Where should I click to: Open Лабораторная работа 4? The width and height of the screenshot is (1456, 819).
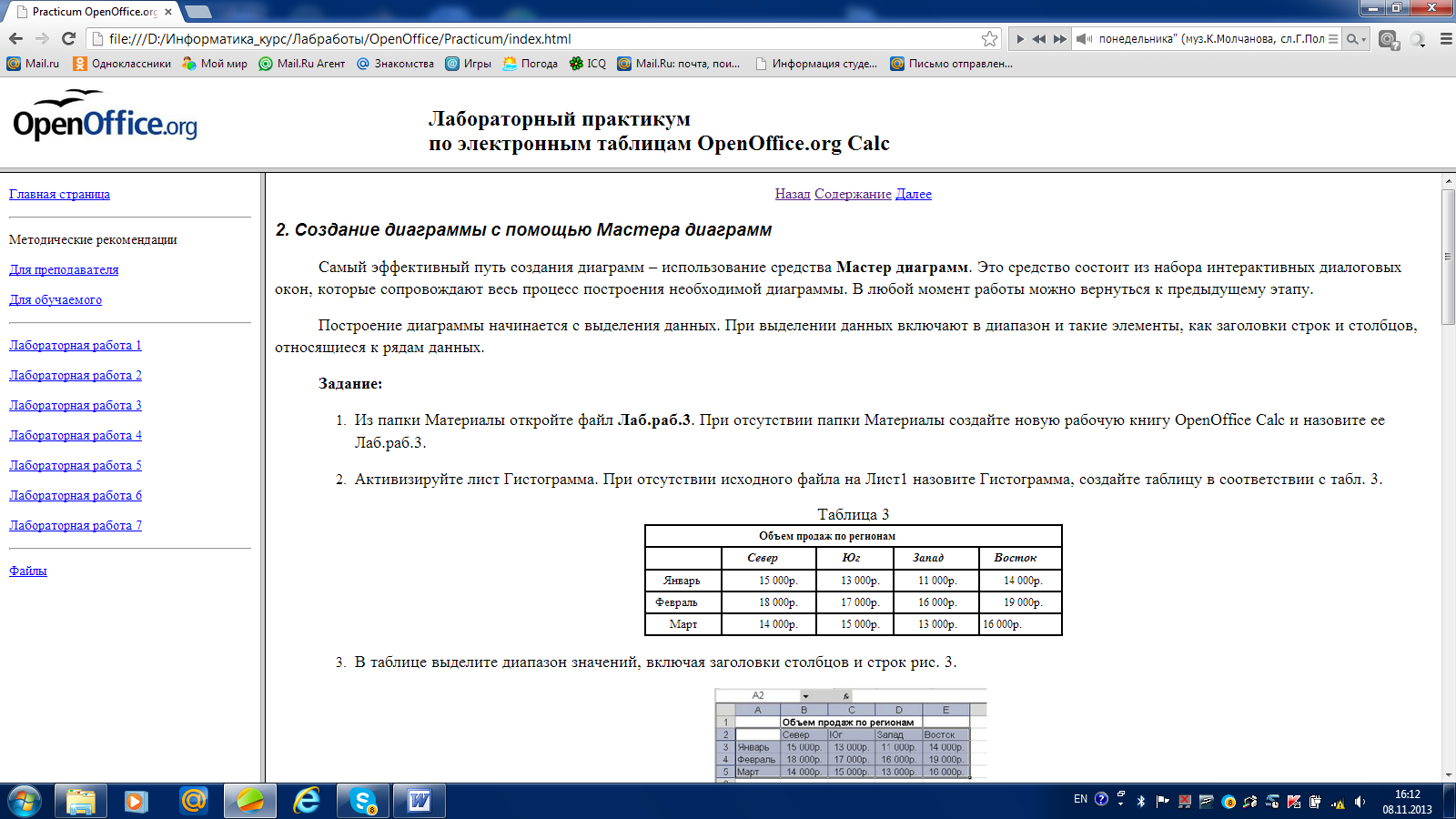76,435
